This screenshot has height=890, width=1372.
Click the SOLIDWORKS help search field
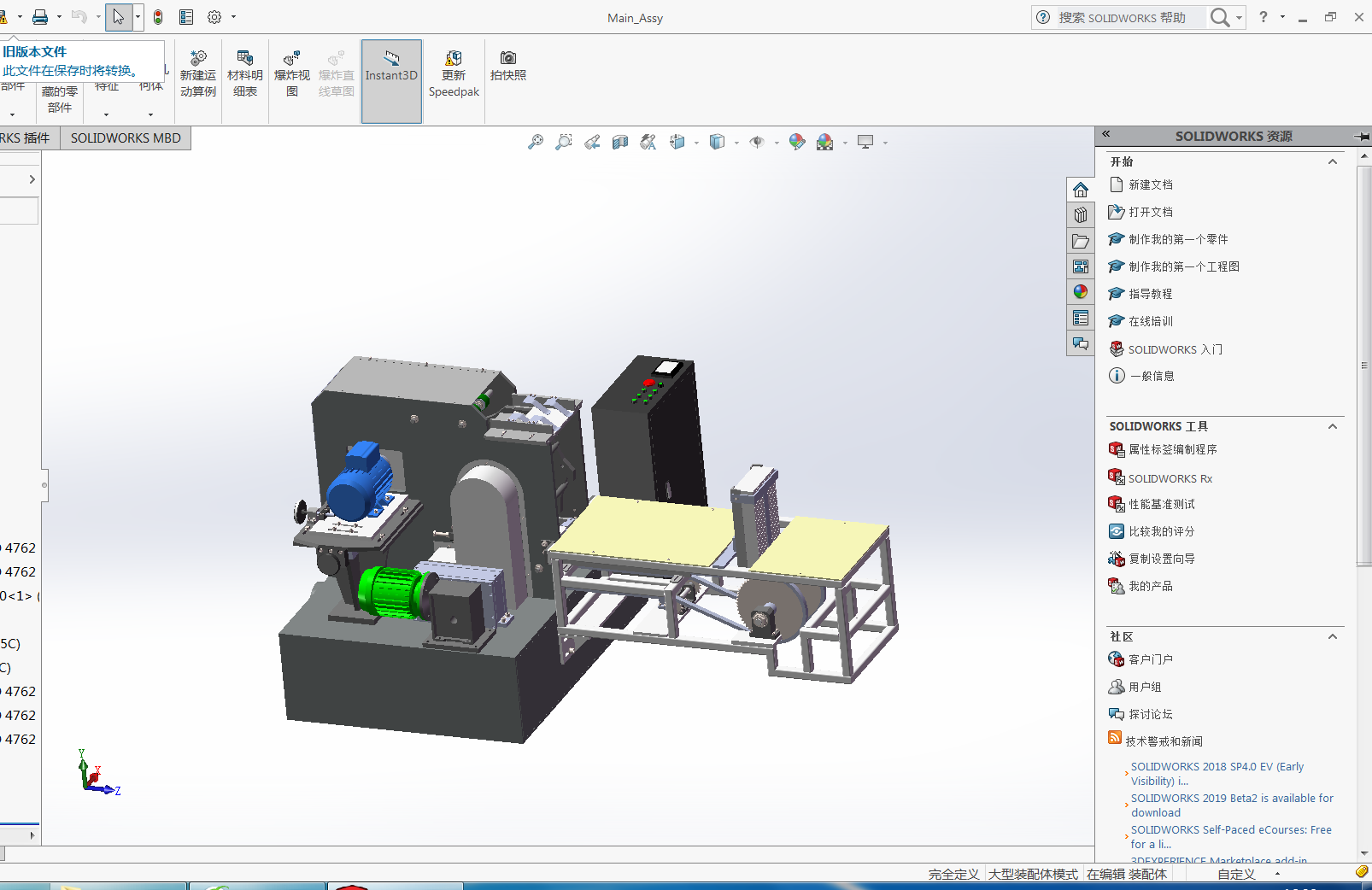click(x=1128, y=18)
